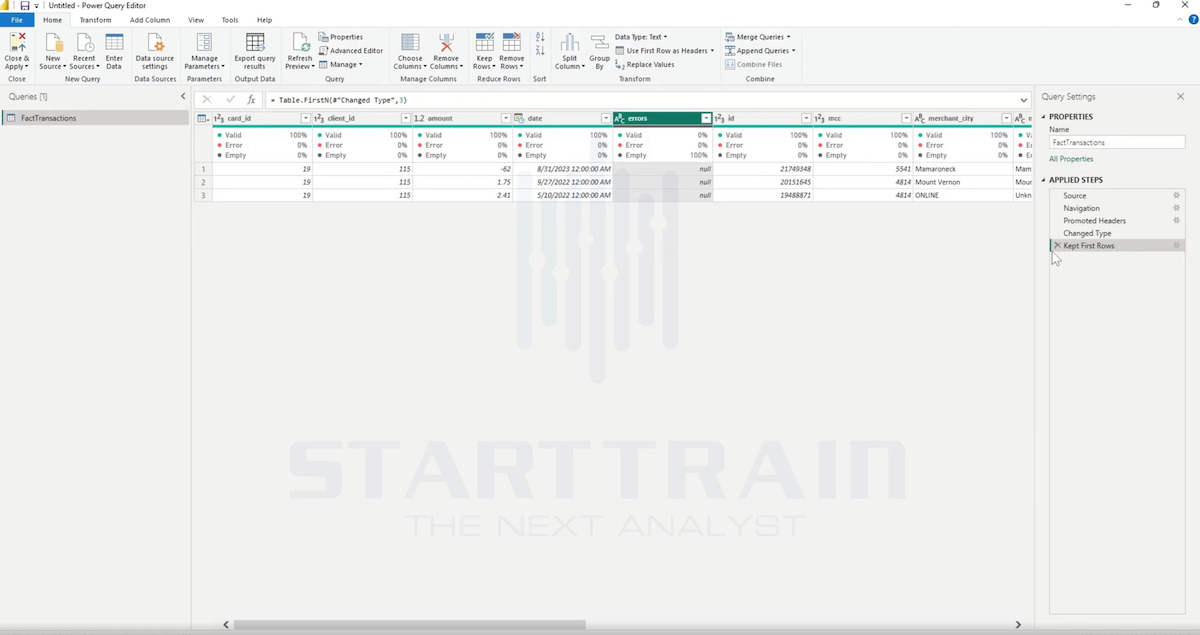
Task: Click the Choose Columns icon
Action: [x=410, y=42]
